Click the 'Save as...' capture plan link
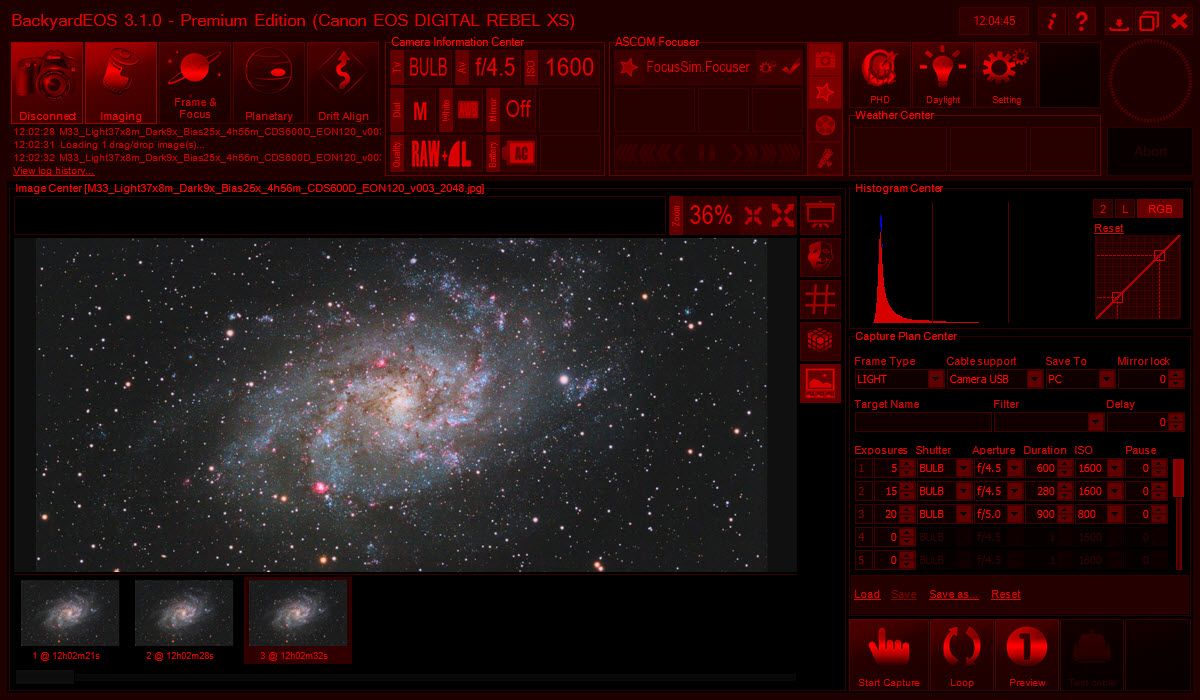The height and width of the screenshot is (700, 1200). coord(953,594)
